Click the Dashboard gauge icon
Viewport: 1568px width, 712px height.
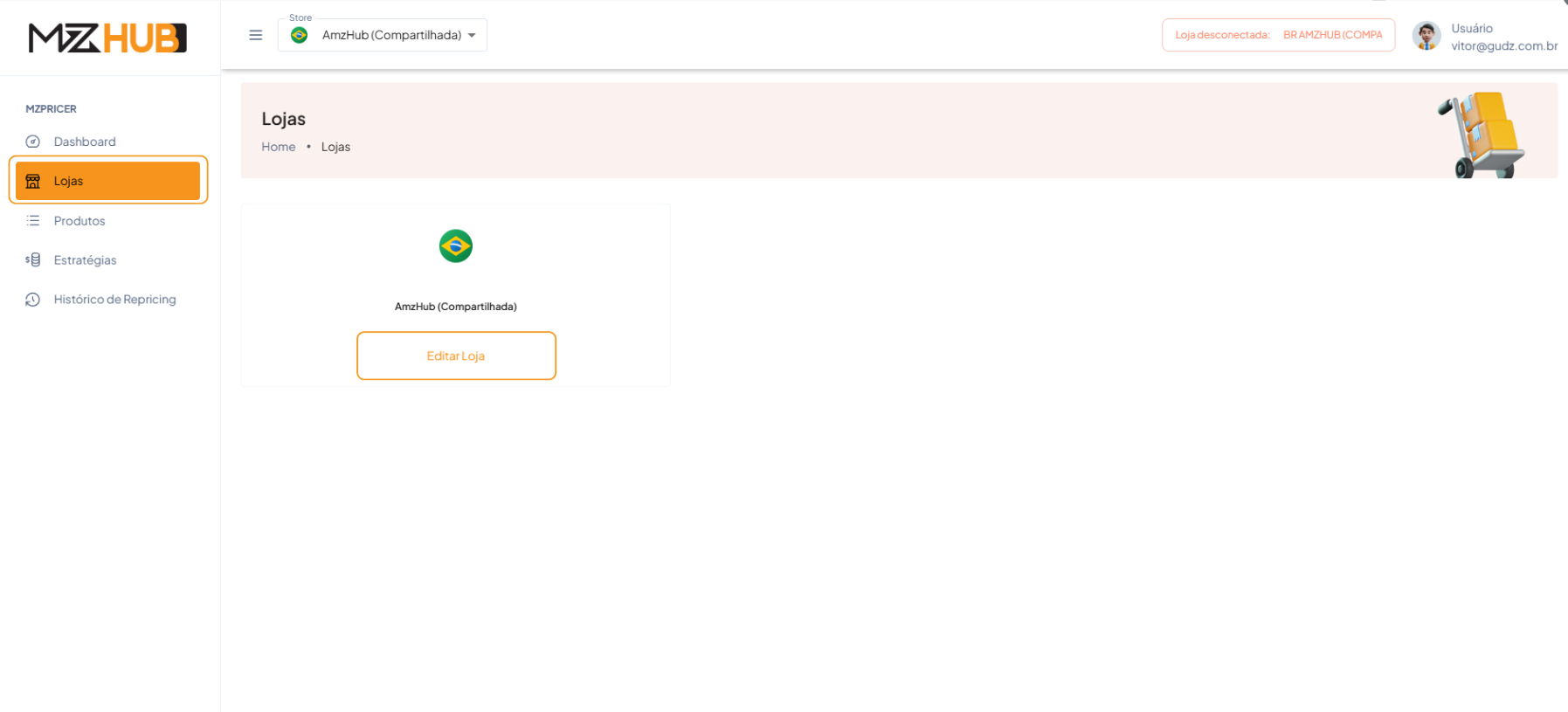[x=33, y=142]
